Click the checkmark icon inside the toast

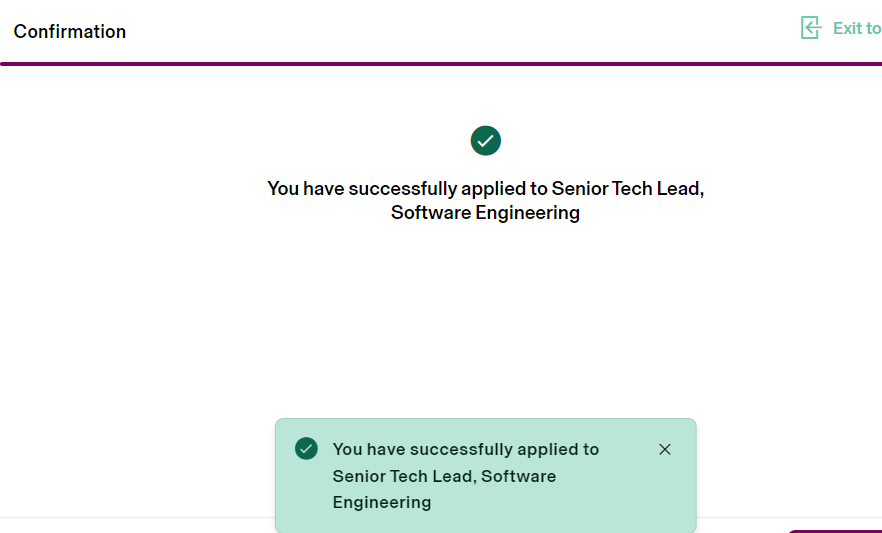pos(306,448)
